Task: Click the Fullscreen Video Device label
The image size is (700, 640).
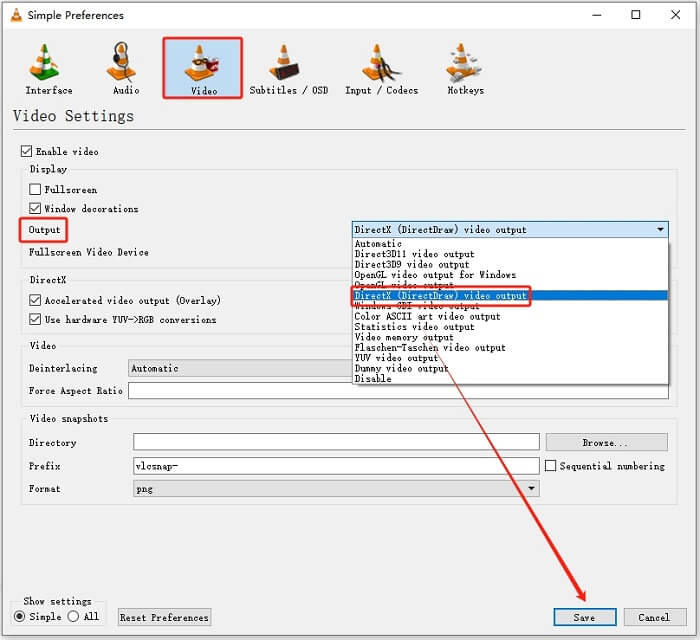Action: (x=89, y=252)
